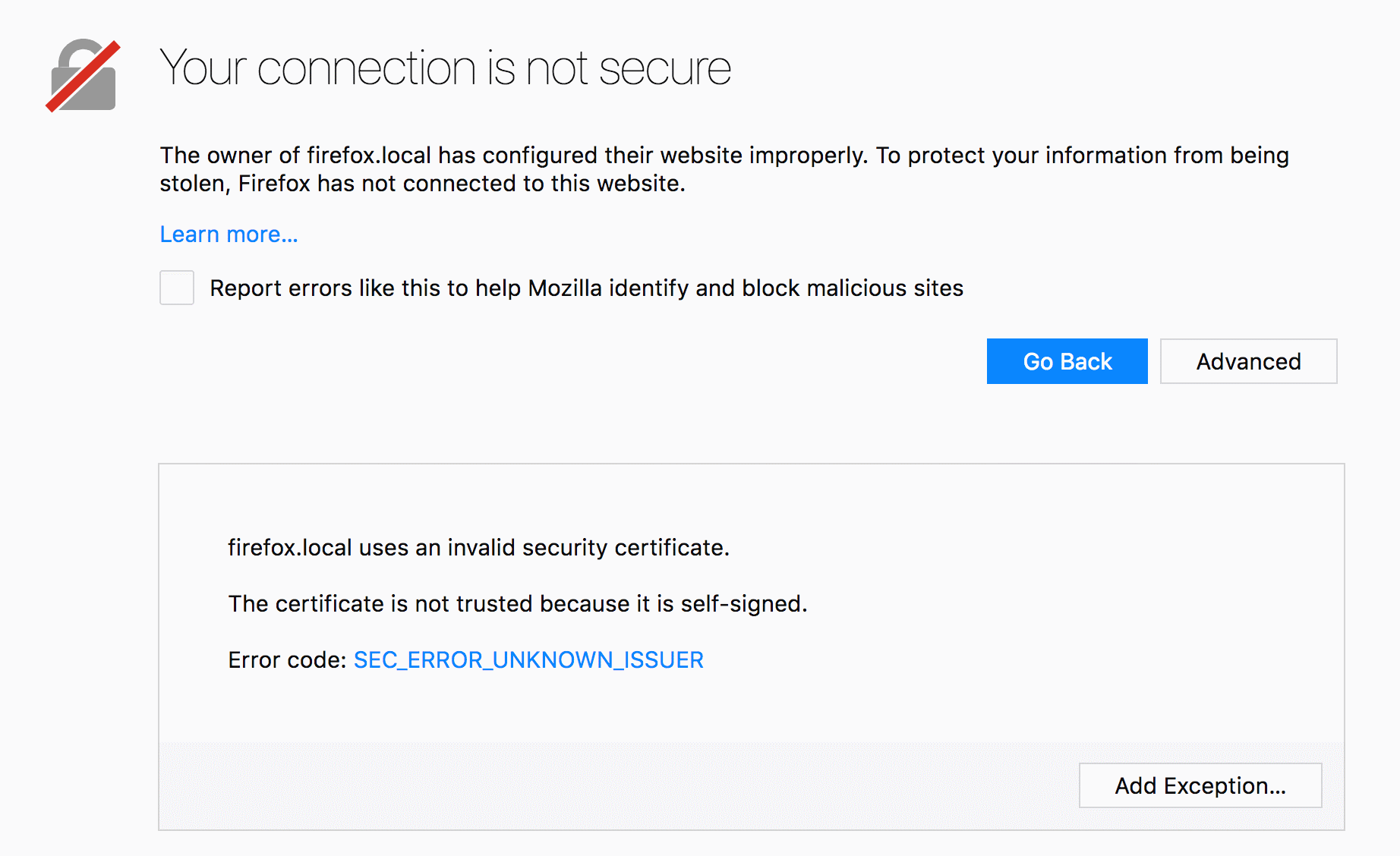Click the word "secure" in the page title

[664, 68]
